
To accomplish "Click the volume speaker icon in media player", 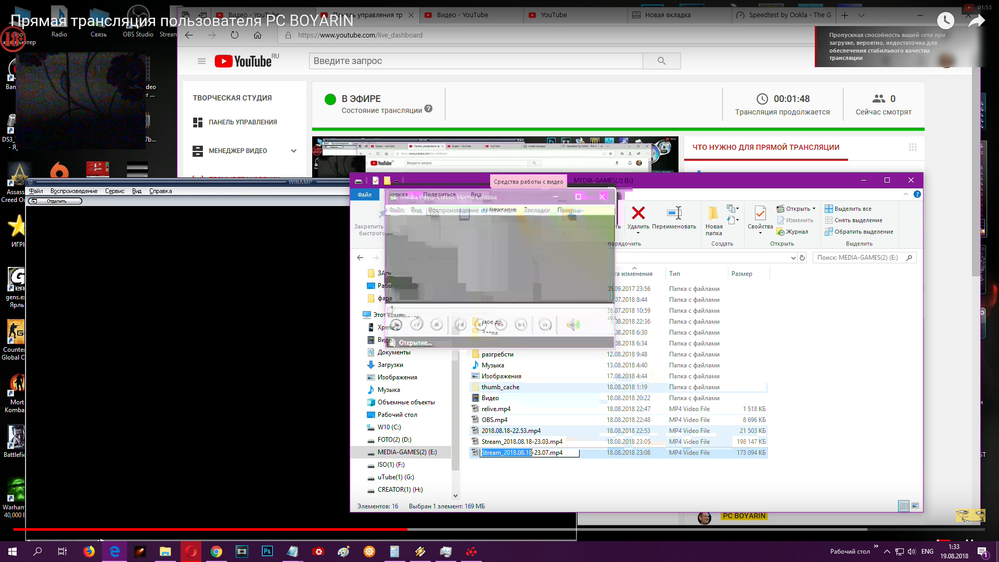I will click(573, 325).
